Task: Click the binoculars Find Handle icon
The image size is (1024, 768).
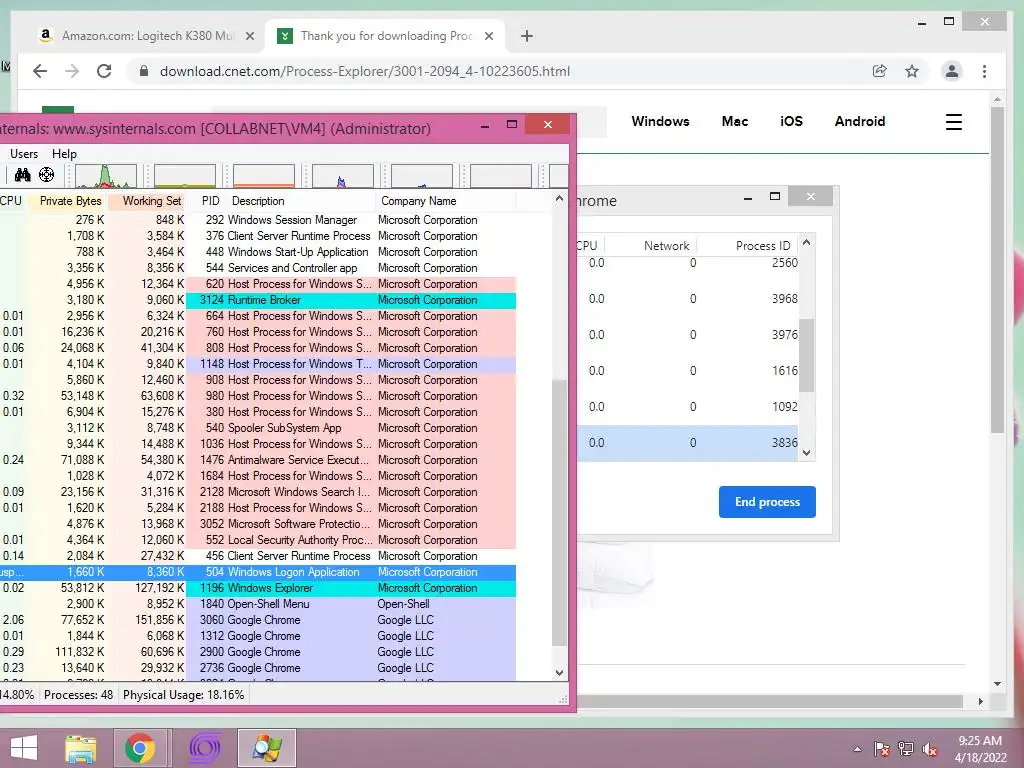Action: tap(23, 175)
